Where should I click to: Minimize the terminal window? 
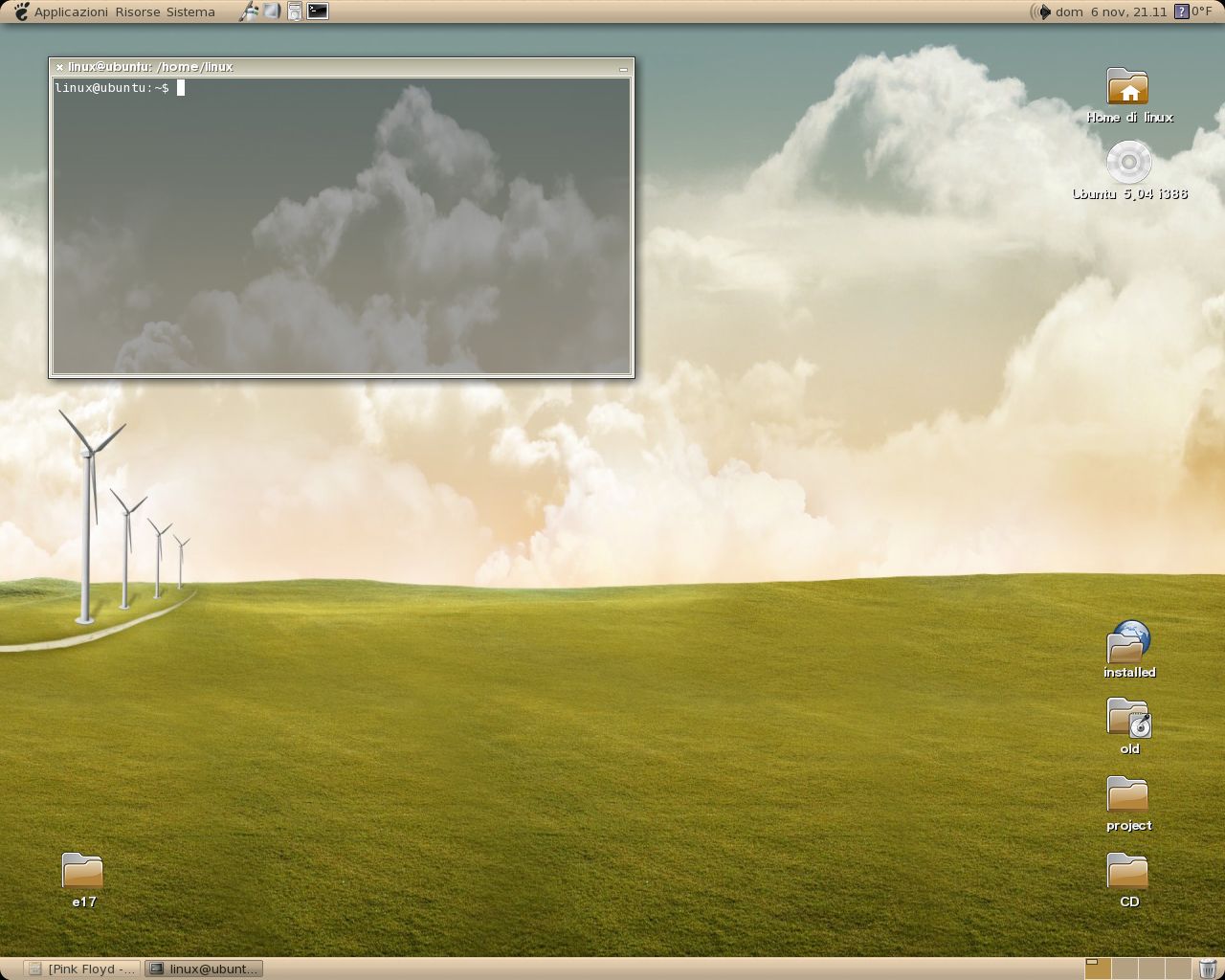pyautogui.click(x=623, y=68)
